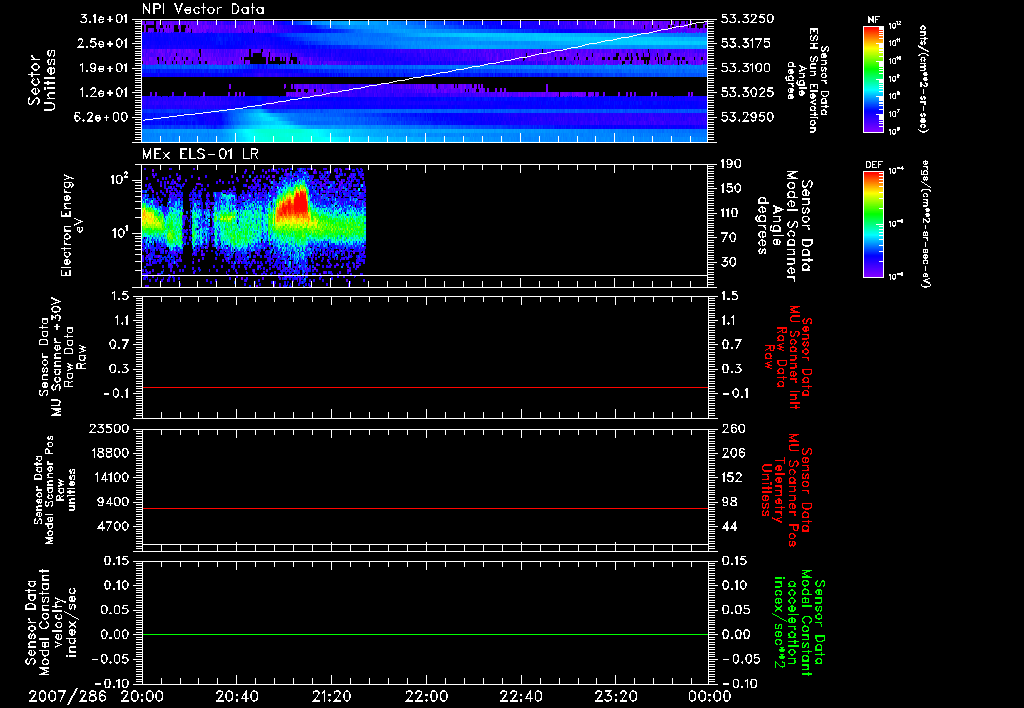Click the 30 scanner angle tick
This screenshot has width=1024, height=708.
[x=728, y=262]
